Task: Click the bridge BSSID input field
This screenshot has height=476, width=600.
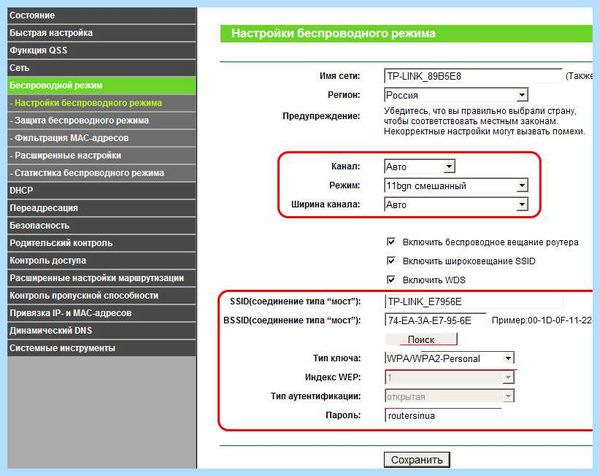Action: point(435,320)
